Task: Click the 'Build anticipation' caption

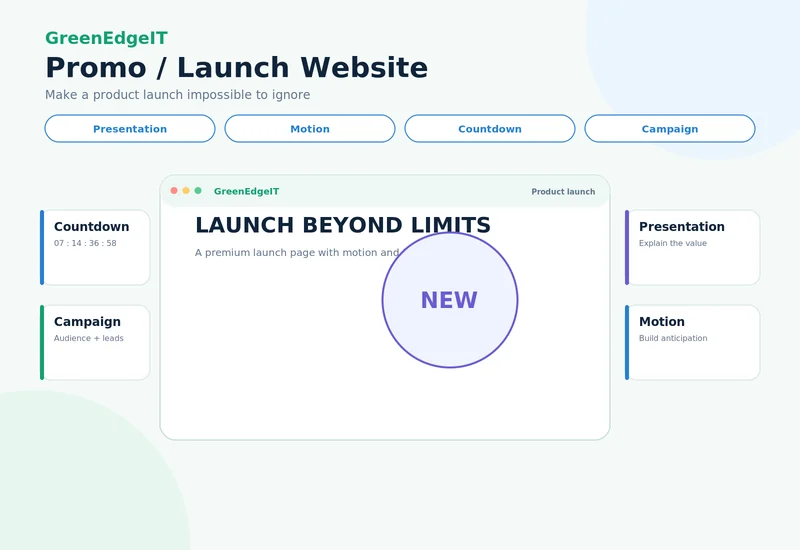Action: coord(673,338)
